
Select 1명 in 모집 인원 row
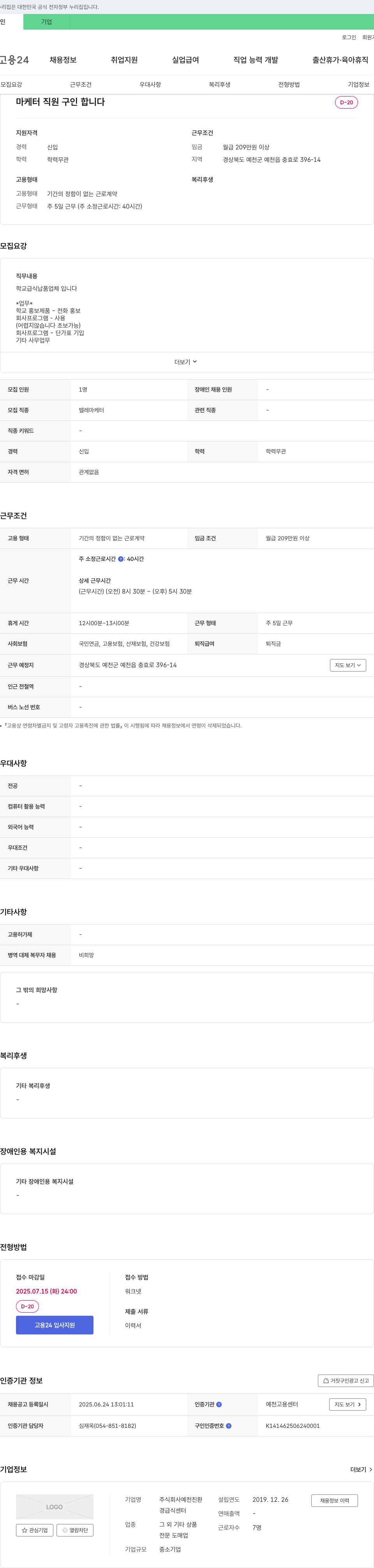click(x=83, y=390)
